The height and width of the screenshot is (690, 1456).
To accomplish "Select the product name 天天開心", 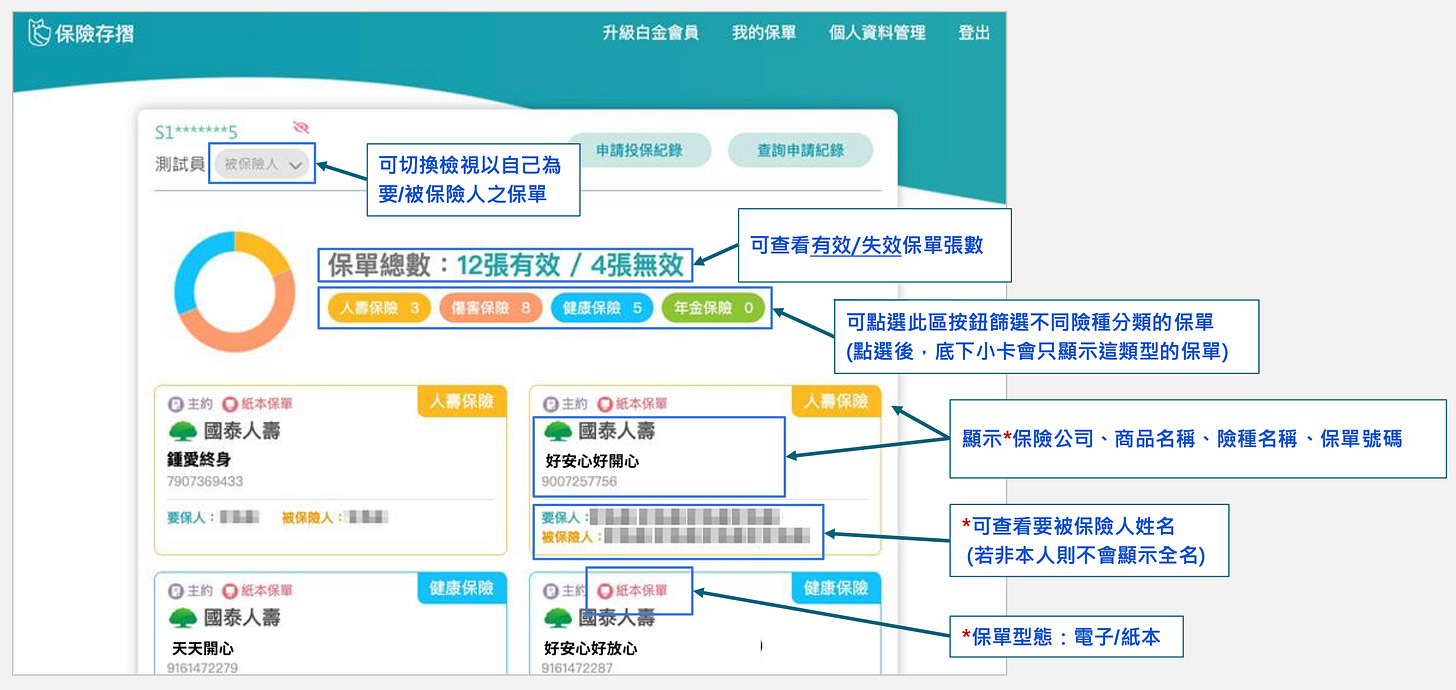I will click(x=203, y=649).
